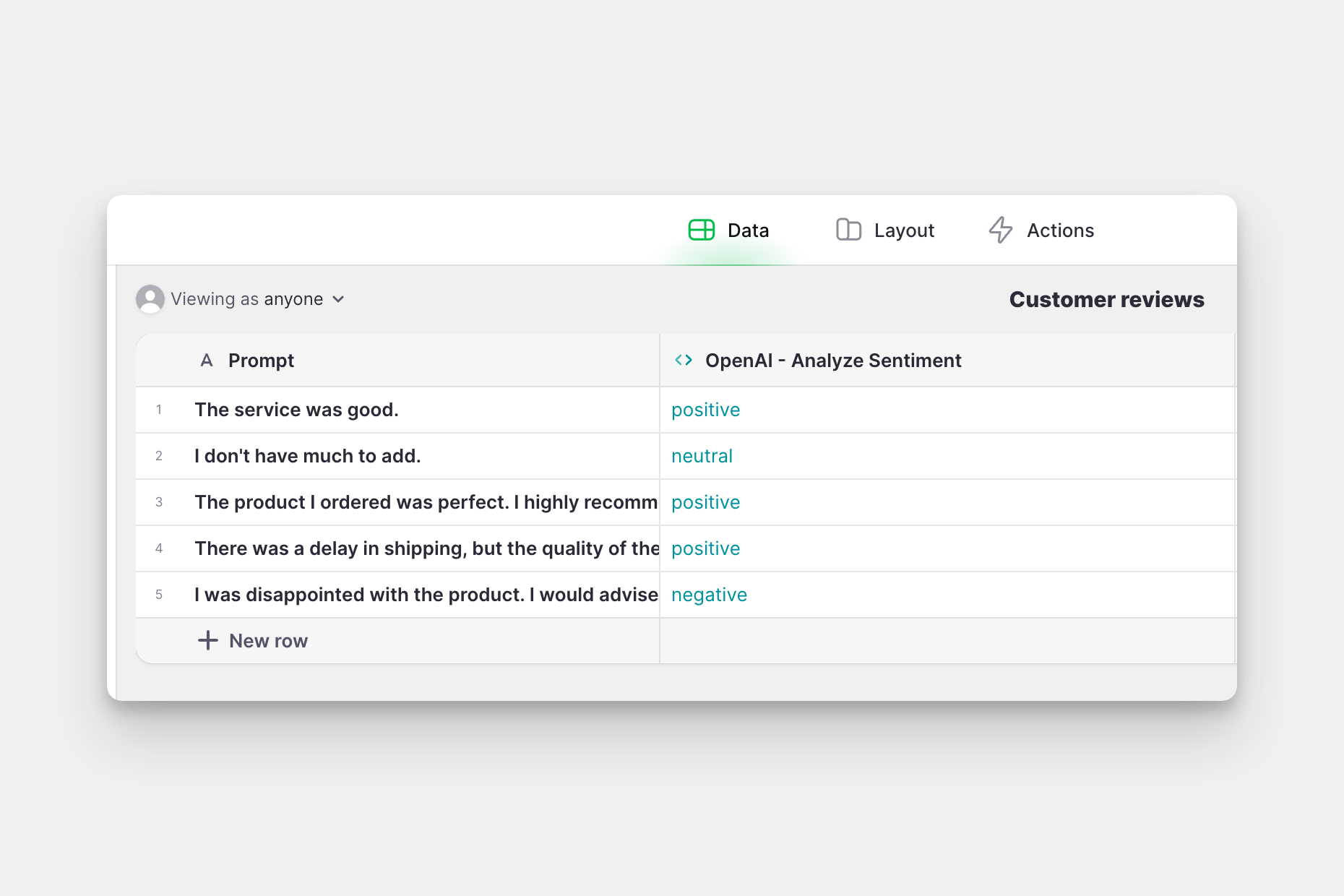This screenshot has height=896, width=1344.
Task: Click the 'negative' sentiment in row 5
Action: coord(709,595)
